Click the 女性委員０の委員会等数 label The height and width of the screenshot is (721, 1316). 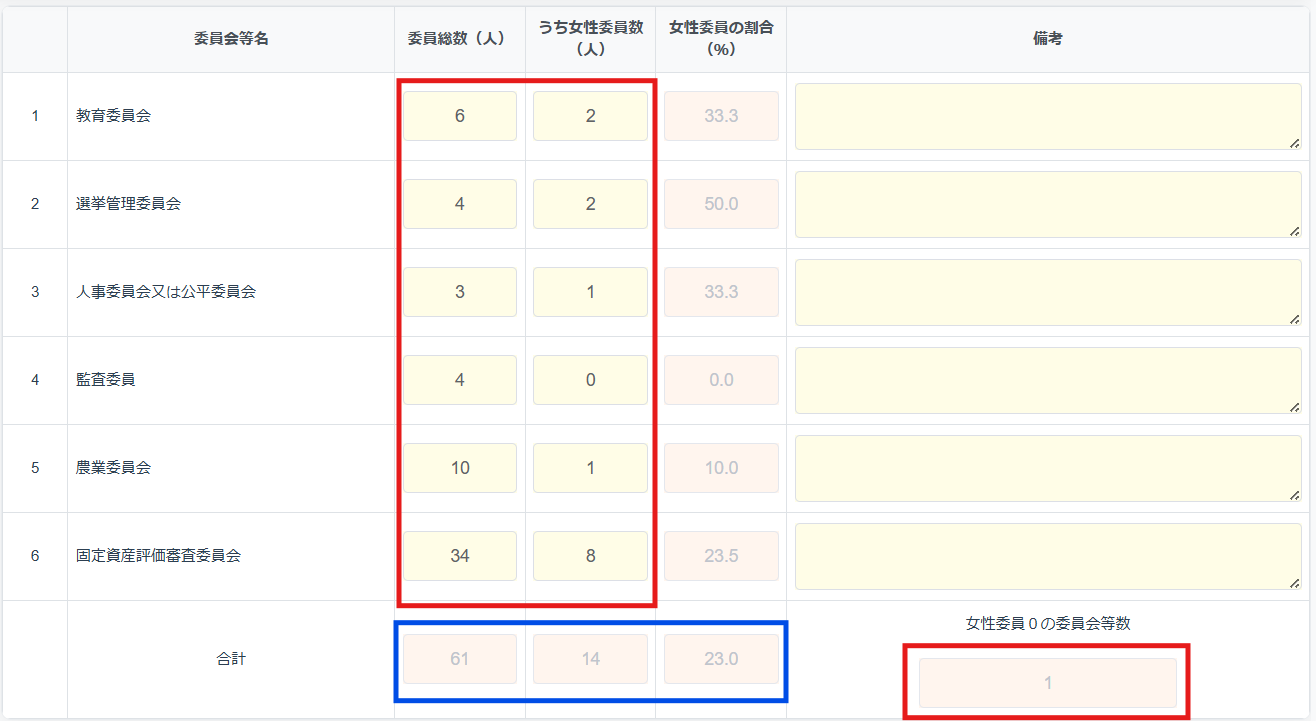pyautogui.click(x=1048, y=623)
